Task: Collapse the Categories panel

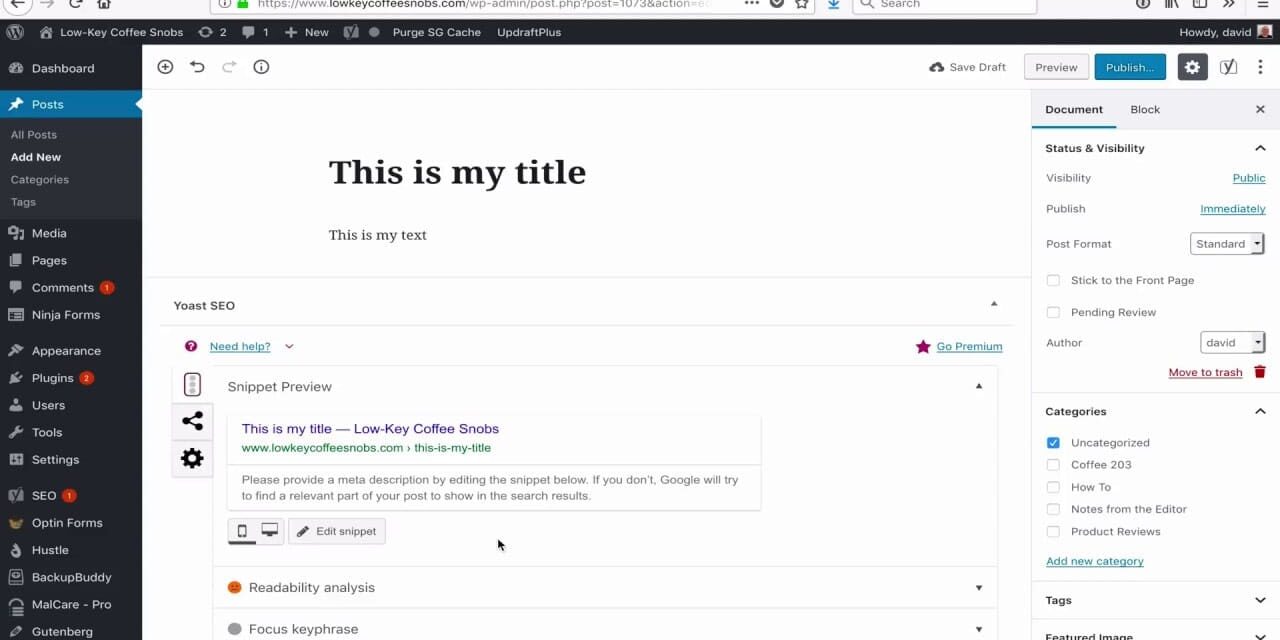Action: [1260, 411]
